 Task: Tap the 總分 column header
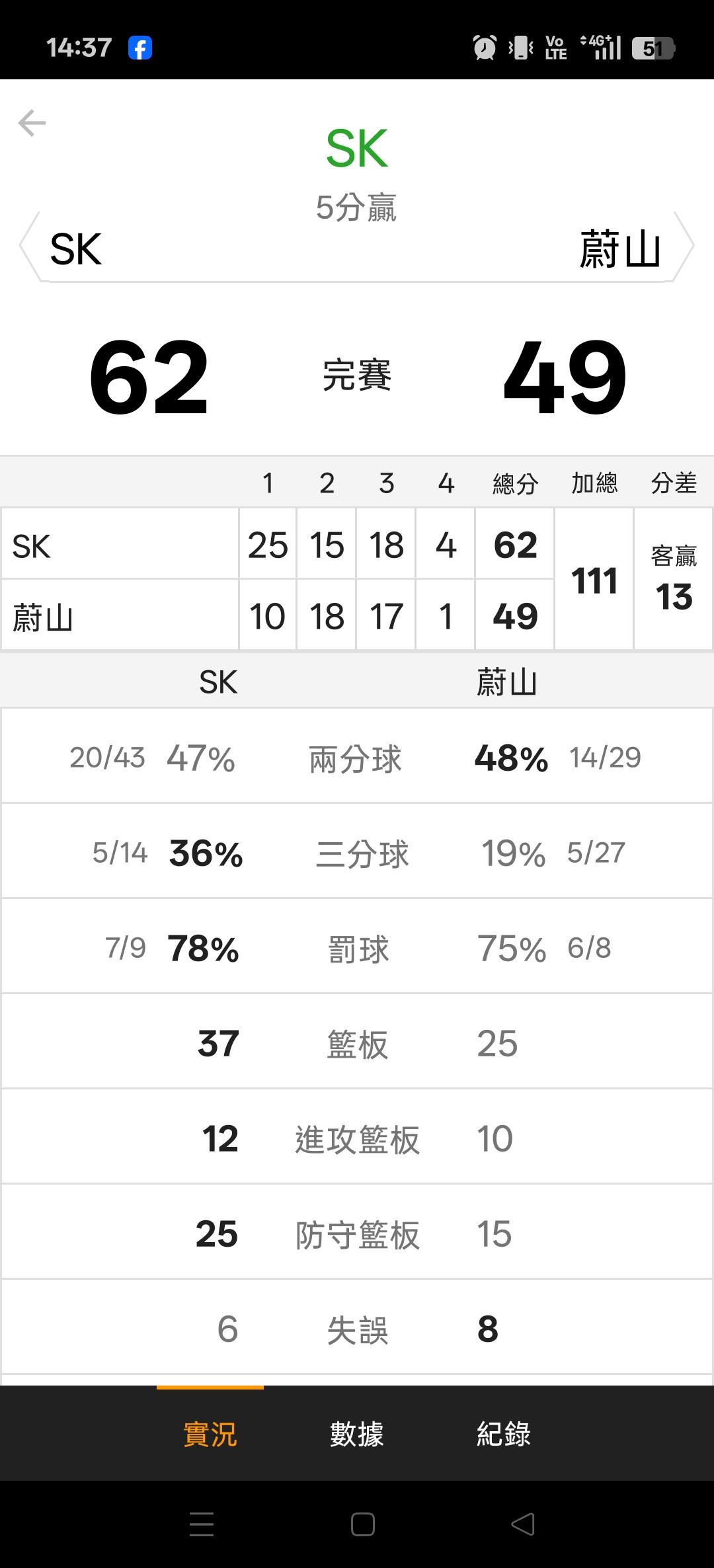click(515, 483)
